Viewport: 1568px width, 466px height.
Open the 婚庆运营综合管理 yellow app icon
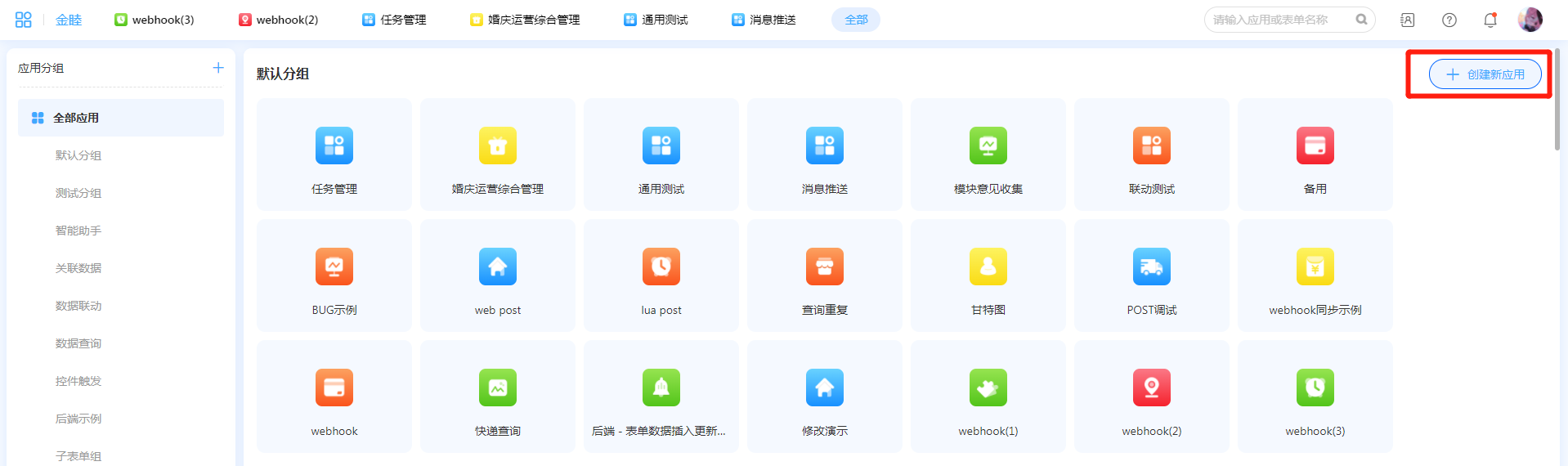[497, 146]
